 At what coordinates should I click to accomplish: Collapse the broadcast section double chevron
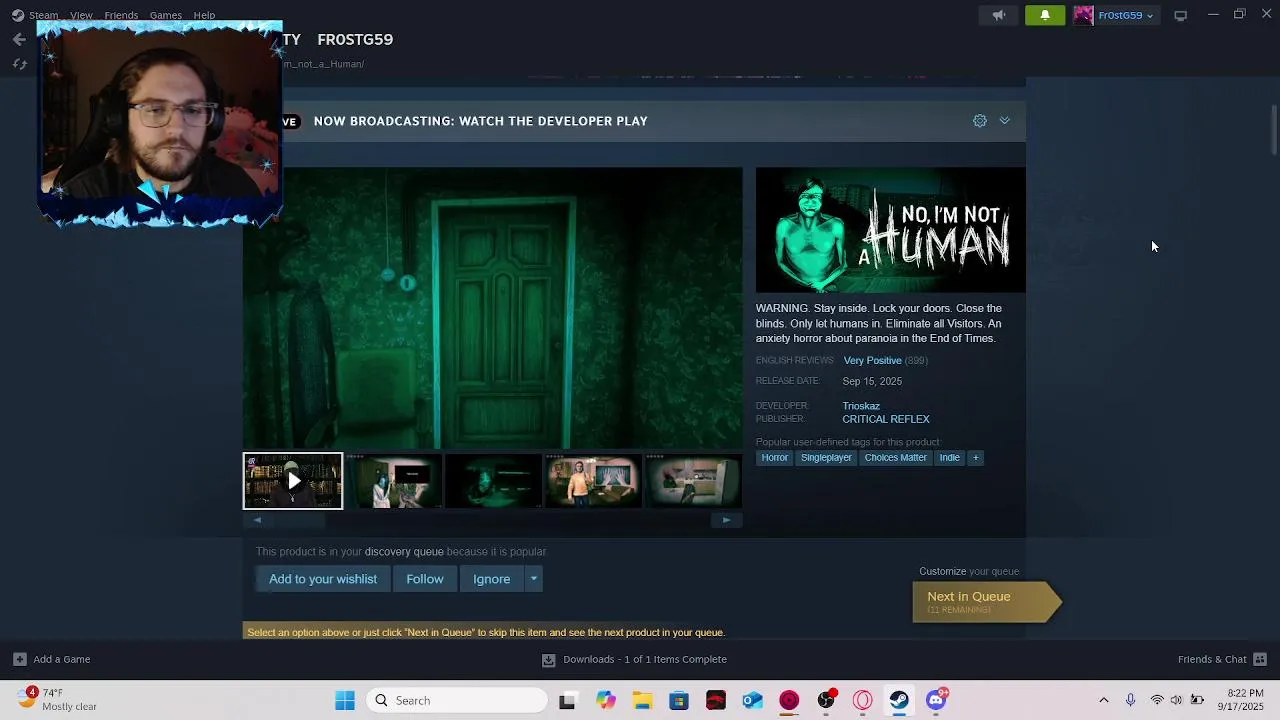pyautogui.click(x=1005, y=121)
